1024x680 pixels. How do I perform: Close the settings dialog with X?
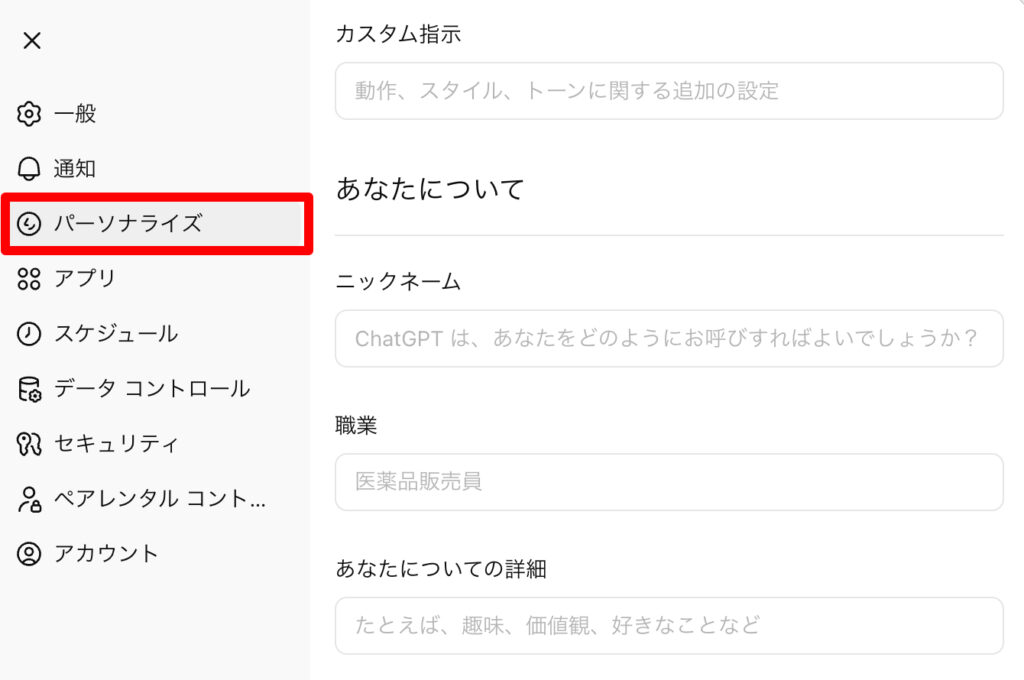(32, 41)
